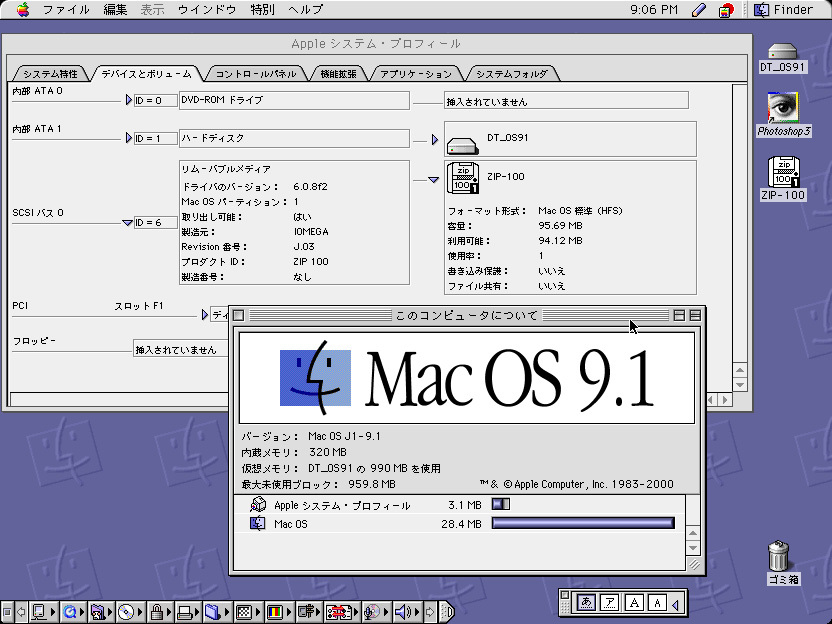Click the about window's scroll down arrow
The image size is (832, 624).
pos(693,548)
